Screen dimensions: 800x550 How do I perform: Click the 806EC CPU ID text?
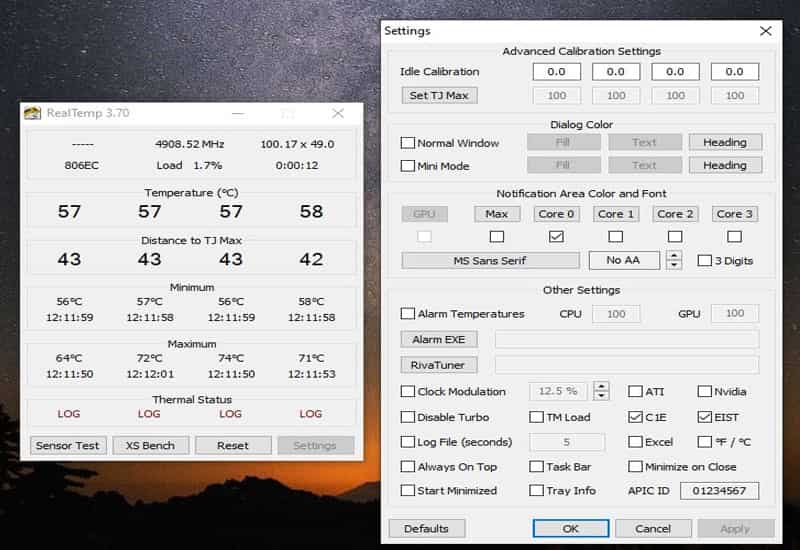pyautogui.click(x=82, y=165)
